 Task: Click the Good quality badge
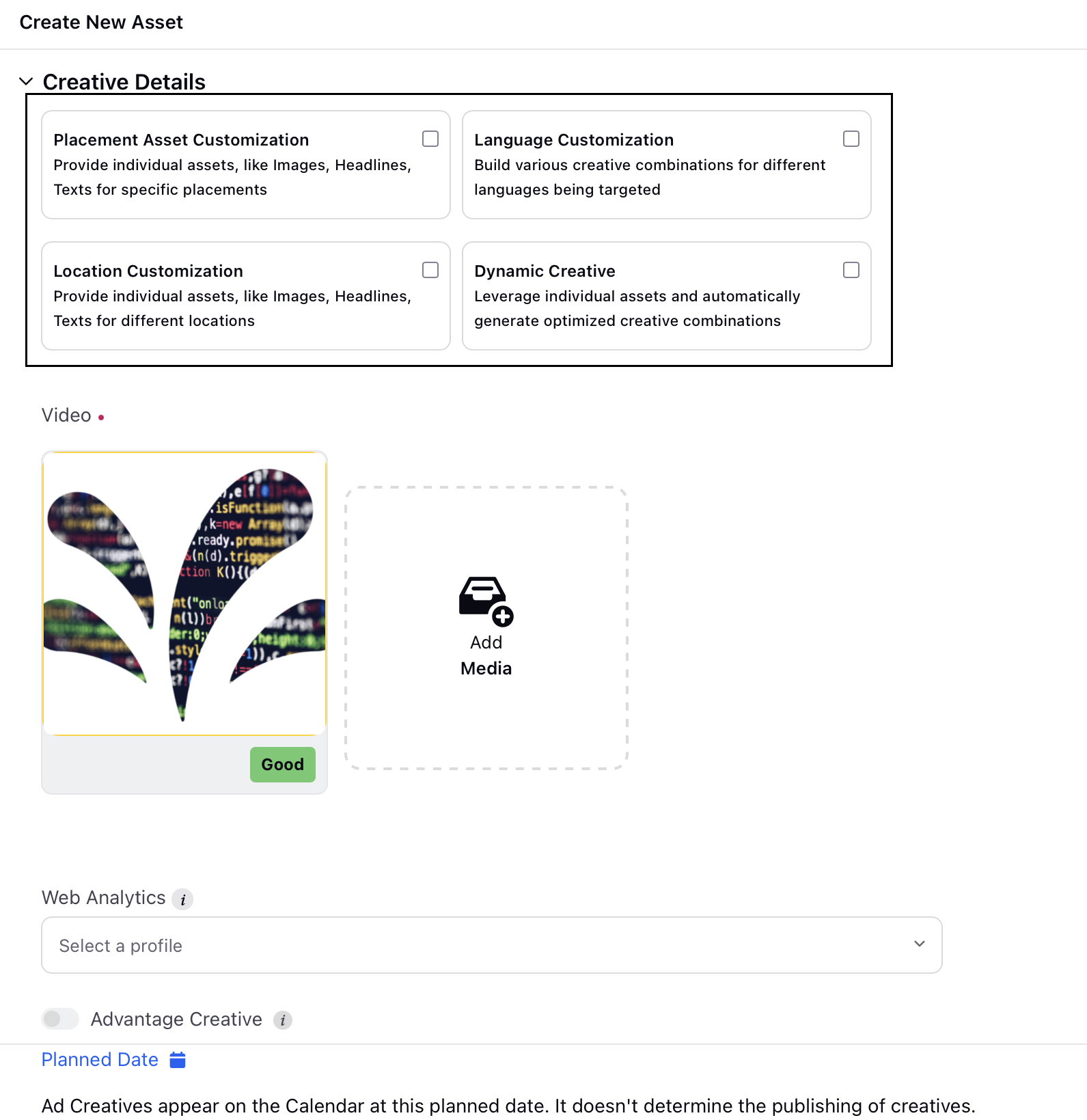click(x=283, y=765)
